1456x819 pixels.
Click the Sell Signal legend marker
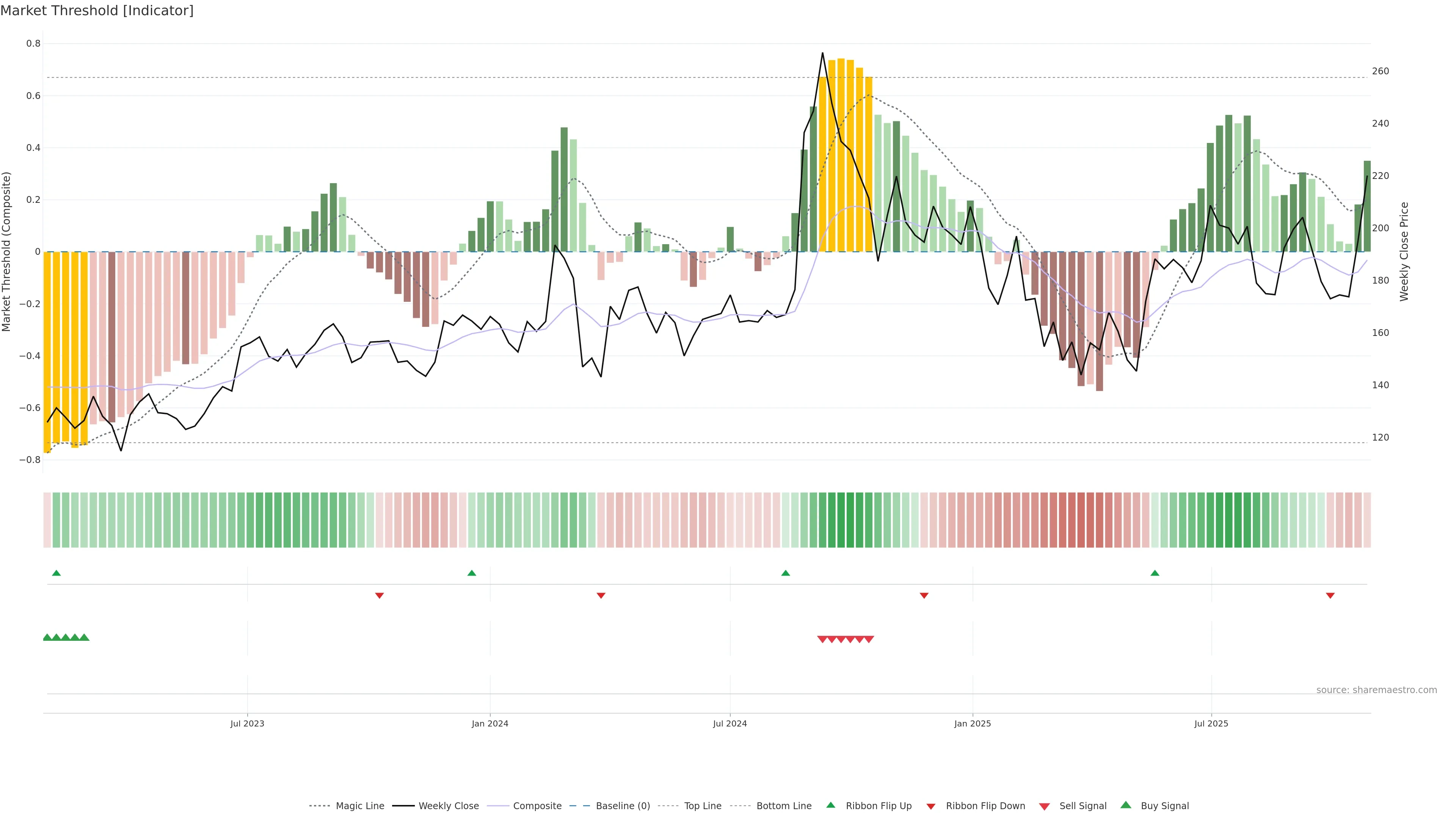[x=1045, y=806]
